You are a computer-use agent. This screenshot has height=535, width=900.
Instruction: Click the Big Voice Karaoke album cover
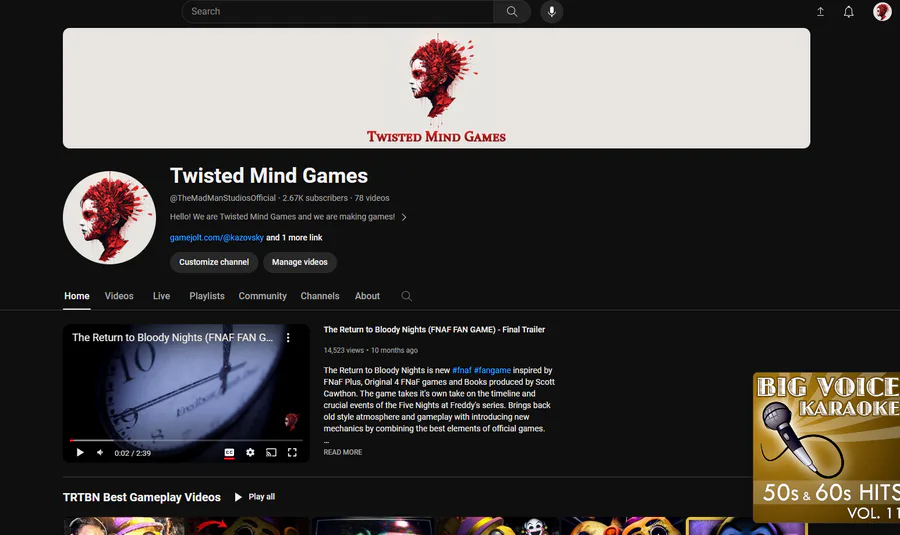click(x=827, y=448)
